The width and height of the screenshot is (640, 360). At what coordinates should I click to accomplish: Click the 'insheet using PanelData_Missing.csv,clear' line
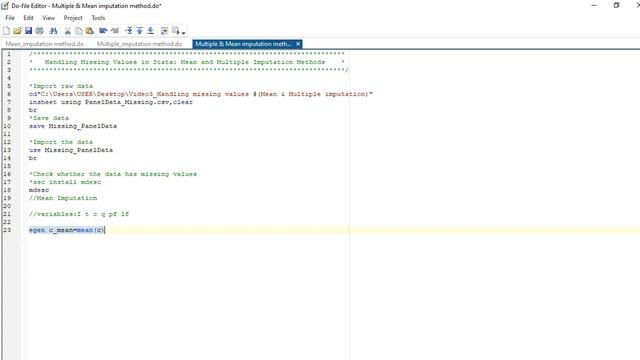[x=111, y=102]
